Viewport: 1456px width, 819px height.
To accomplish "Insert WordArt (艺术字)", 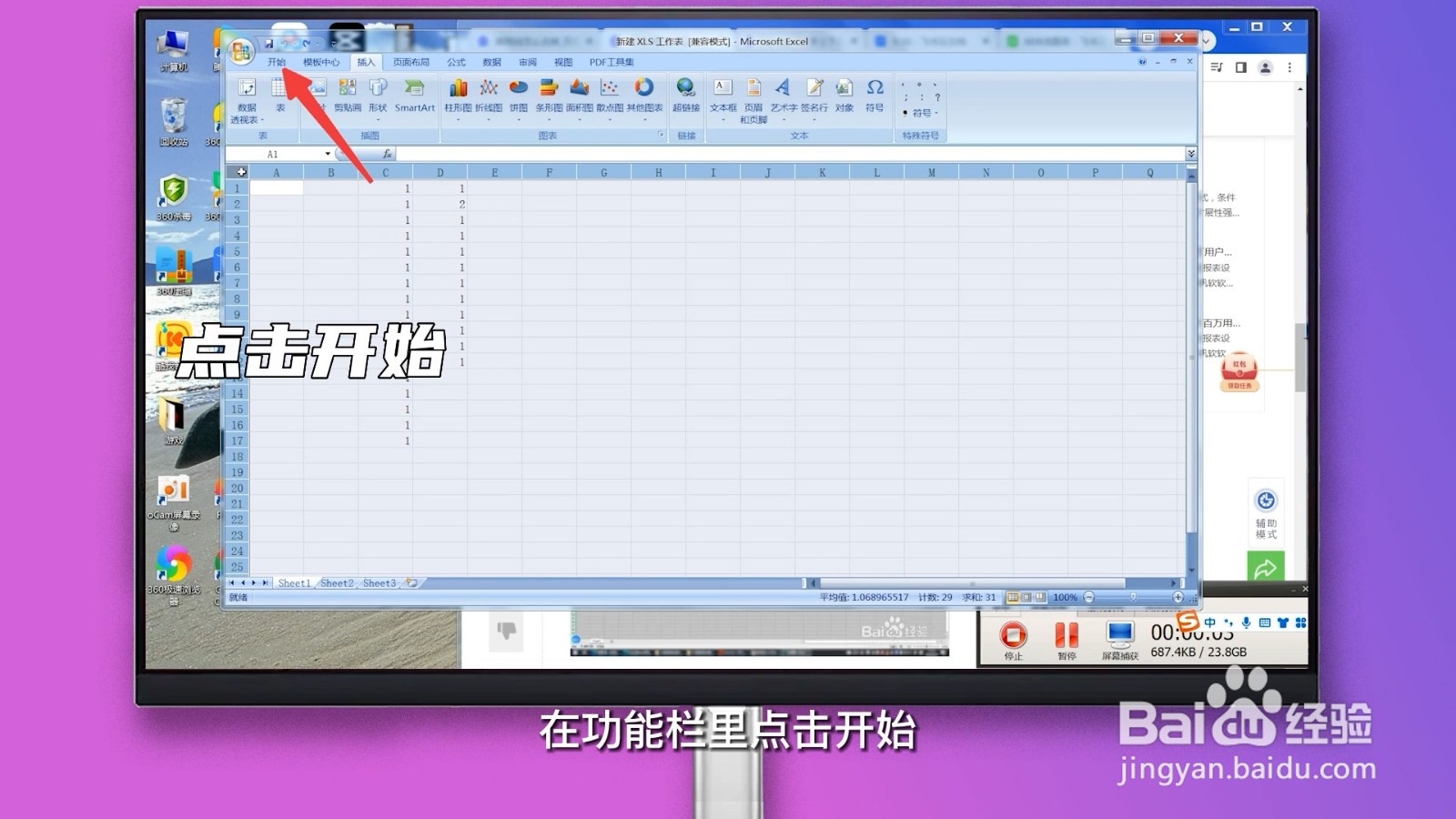I will click(784, 99).
